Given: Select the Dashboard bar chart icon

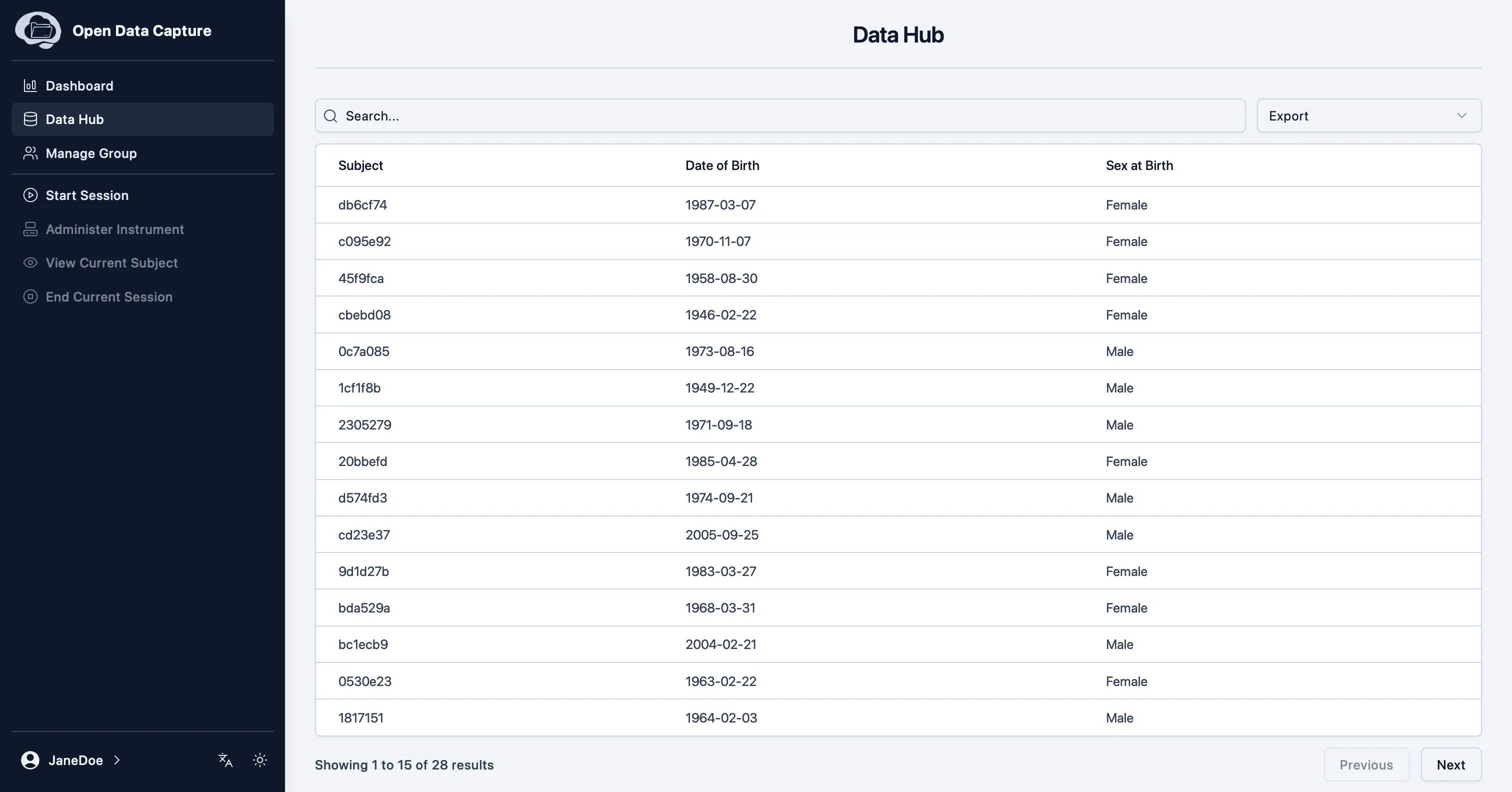Looking at the screenshot, I should 30,85.
